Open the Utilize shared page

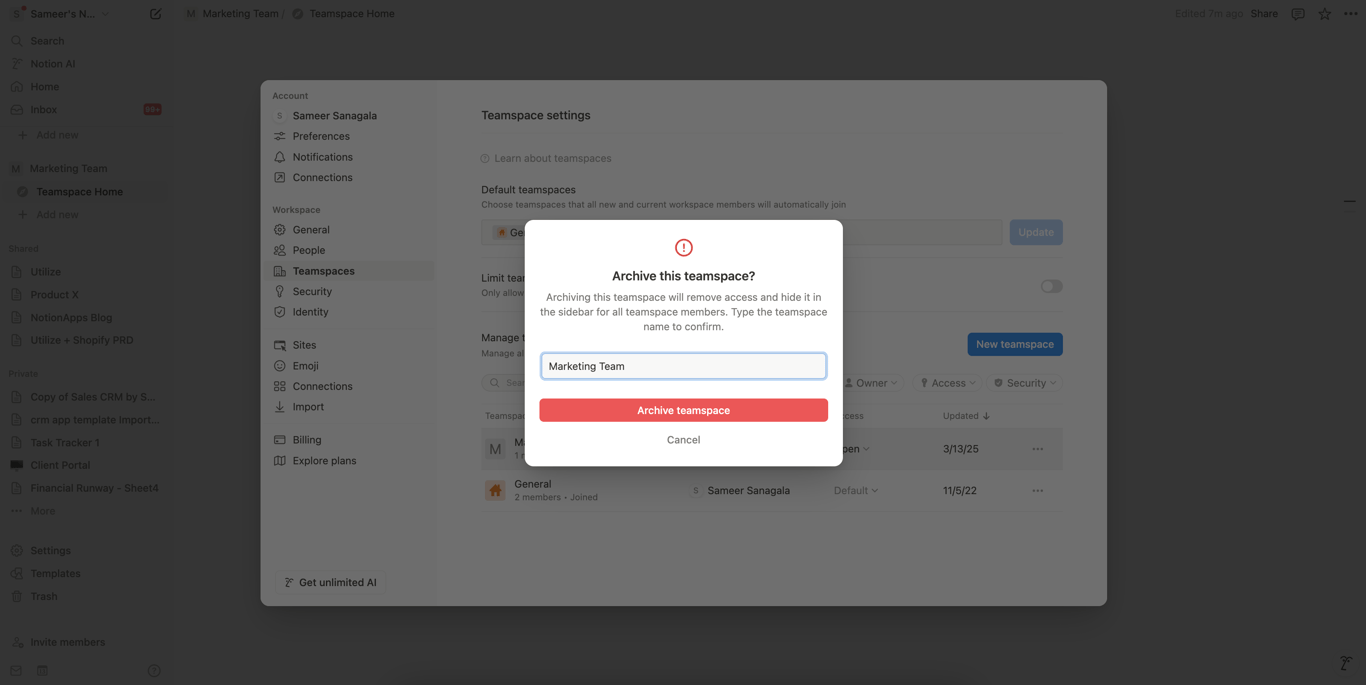(x=85, y=272)
